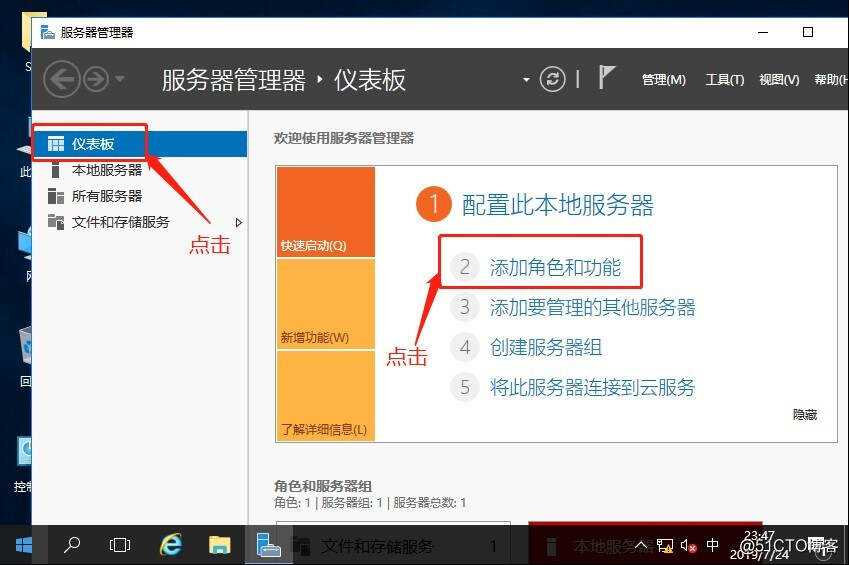The height and width of the screenshot is (565, 849).
Task: Click the muted volume tray icon
Action: click(x=689, y=545)
